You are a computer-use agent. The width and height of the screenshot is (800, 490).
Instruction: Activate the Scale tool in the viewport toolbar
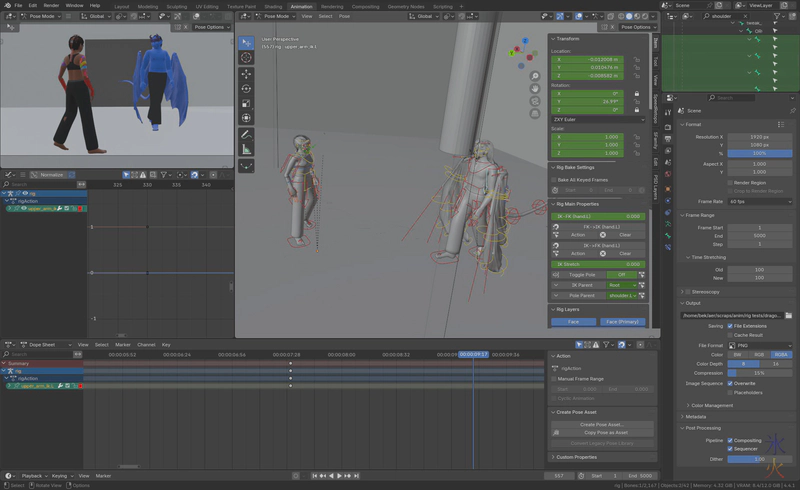(x=246, y=104)
